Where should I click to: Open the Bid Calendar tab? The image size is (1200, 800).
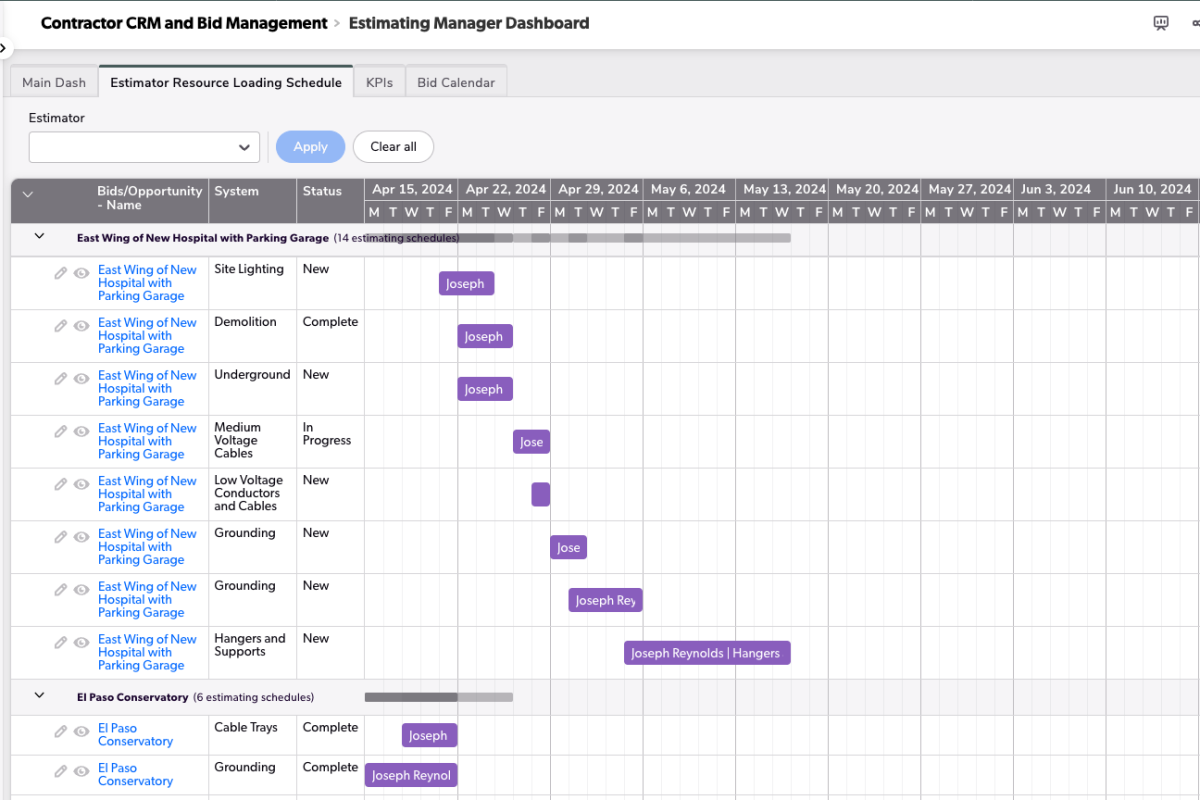(456, 82)
